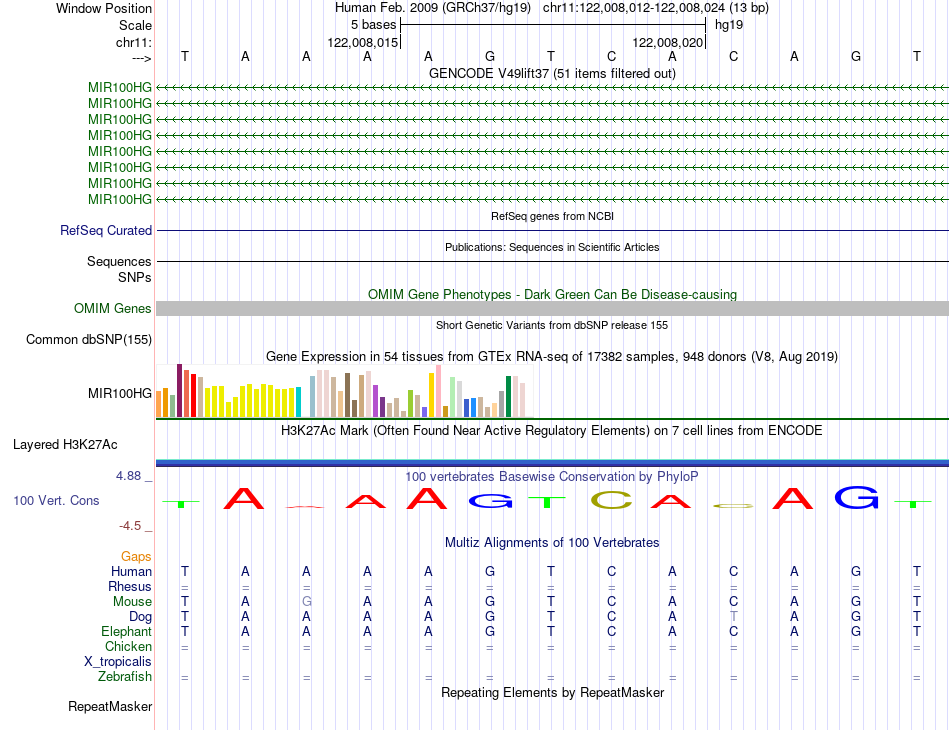Screen dimensions: 950x730
Task: Click the gray T mismatch in Dog row
Action: coord(734,617)
